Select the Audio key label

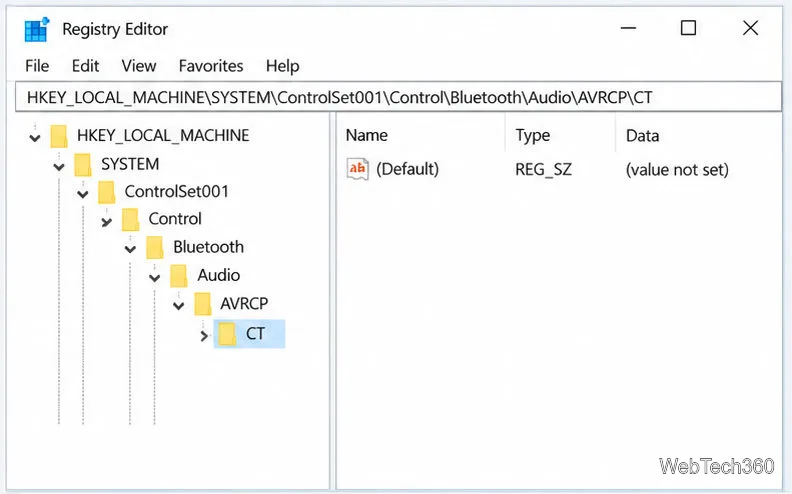pyautogui.click(x=218, y=275)
